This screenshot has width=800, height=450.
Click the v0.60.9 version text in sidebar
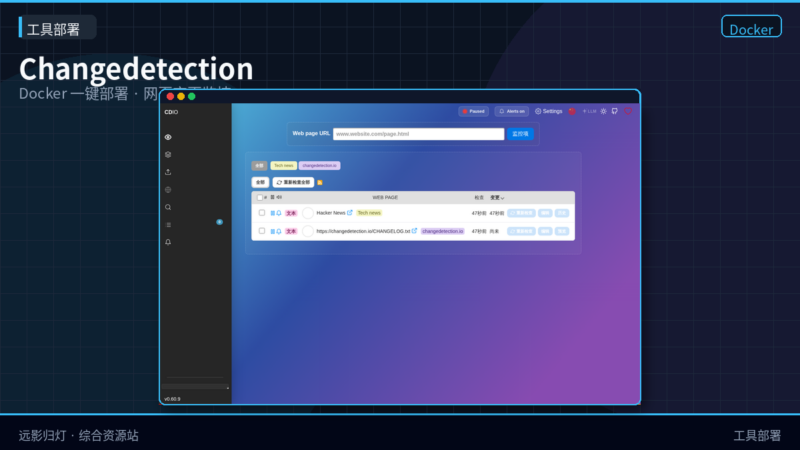(172, 399)
